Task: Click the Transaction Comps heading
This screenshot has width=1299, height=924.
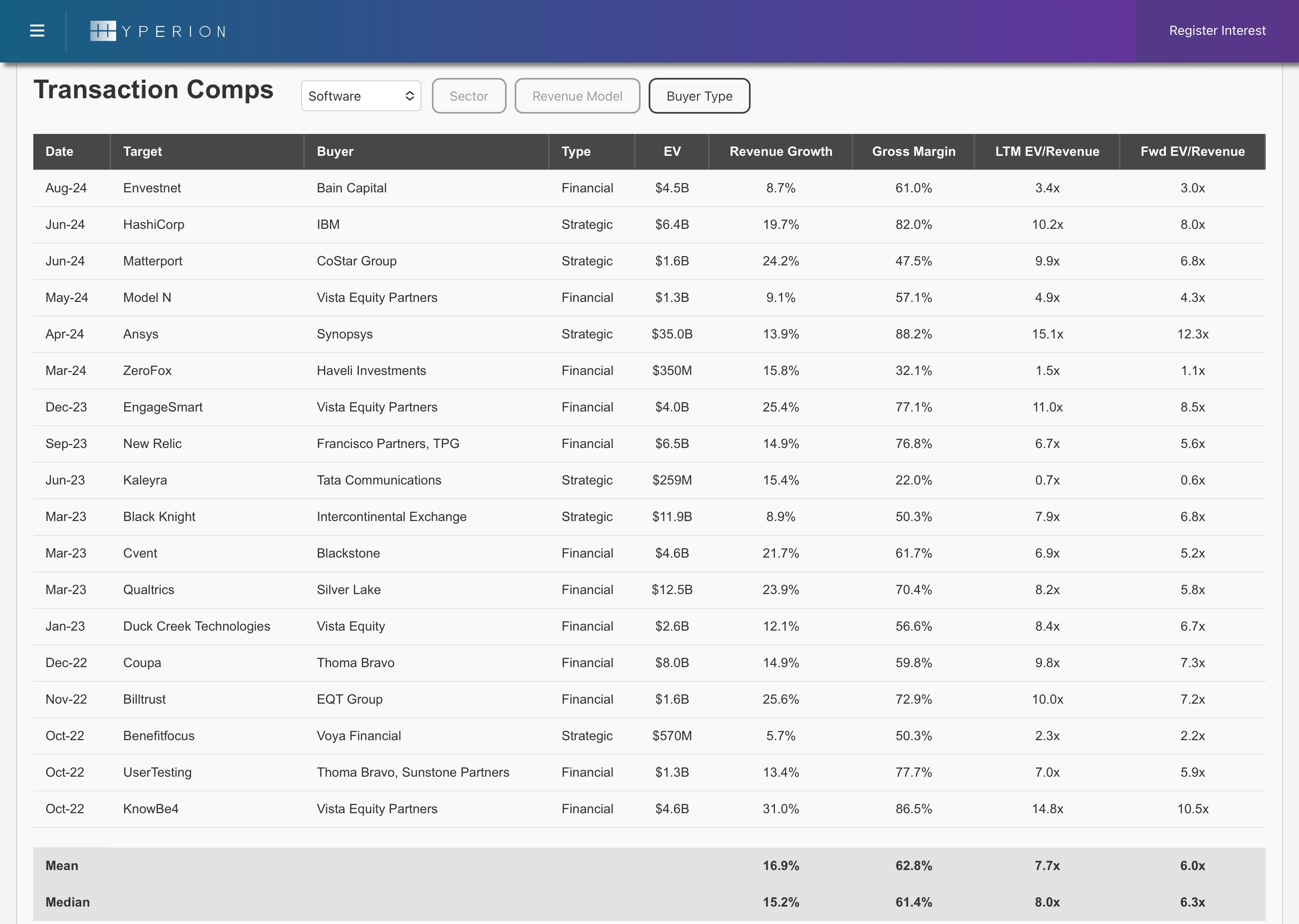Action: pos(153,90)
